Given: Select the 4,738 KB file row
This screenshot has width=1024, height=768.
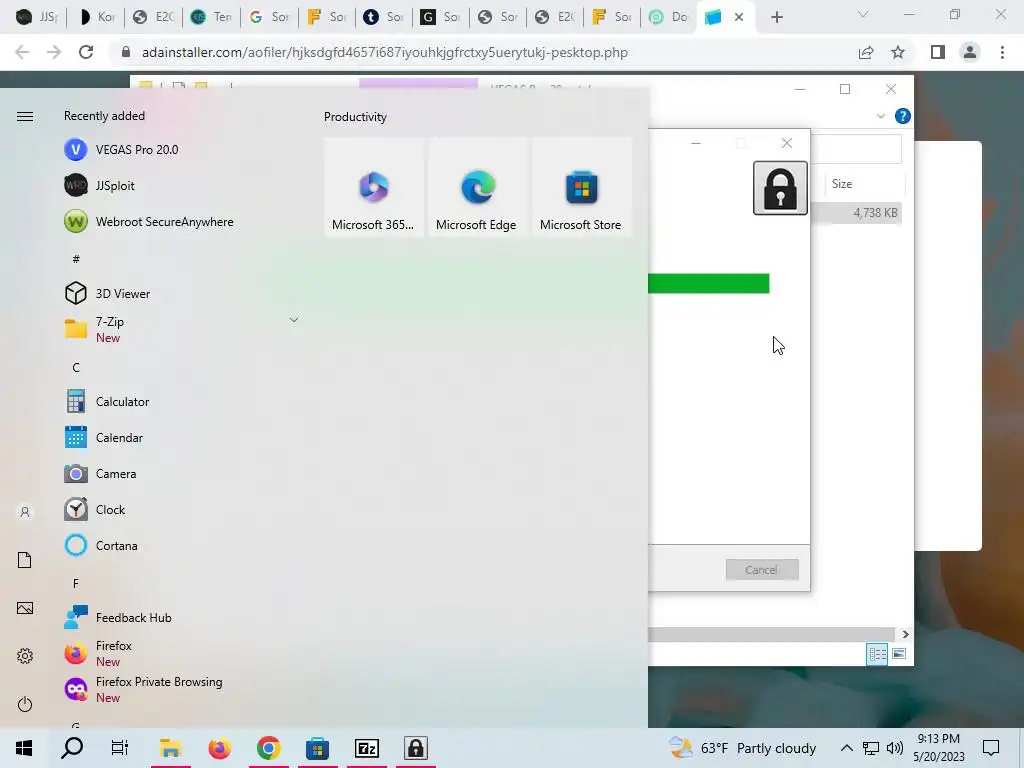Looking at the screenshot, I should tap(856, 213).
